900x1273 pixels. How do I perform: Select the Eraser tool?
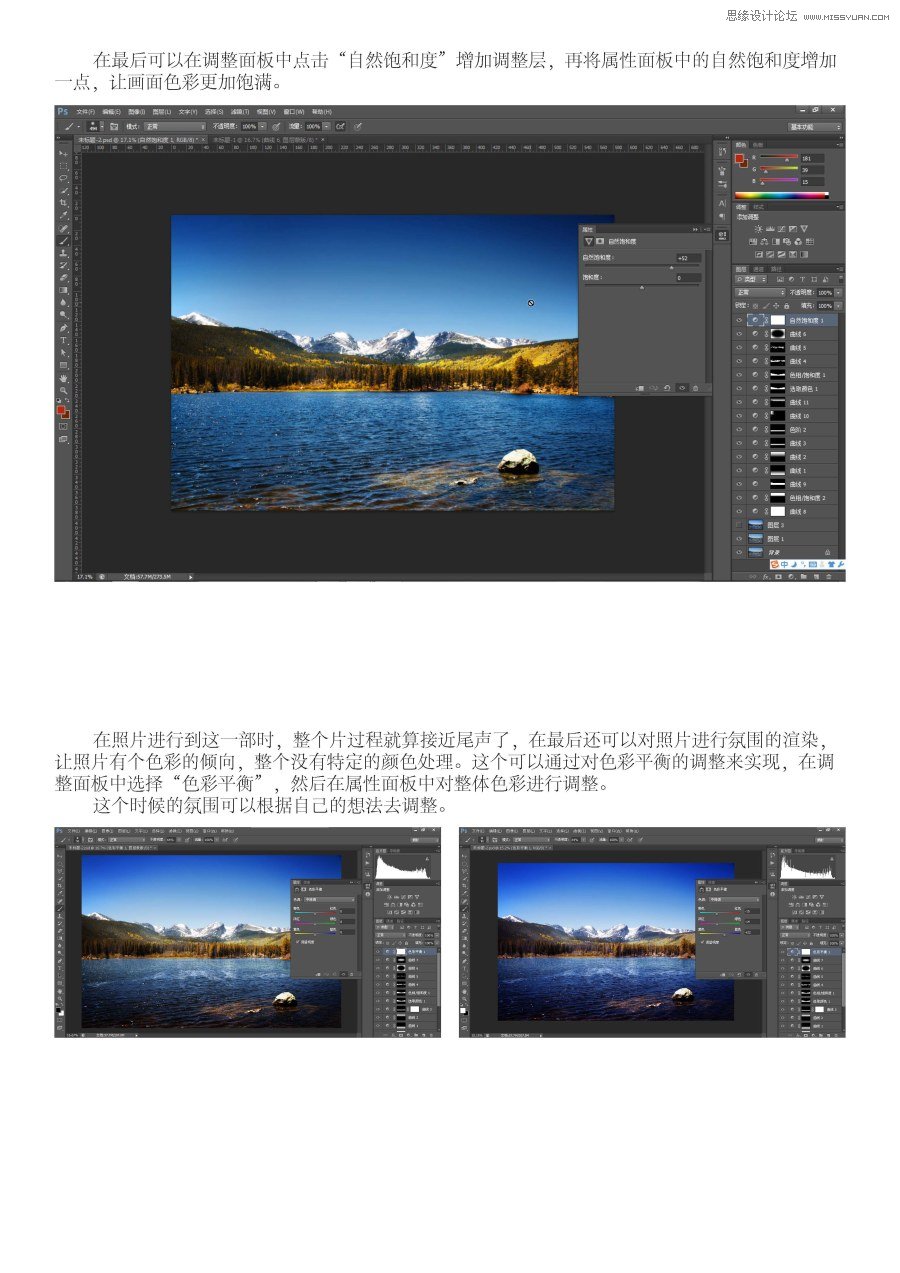tap(63, 276)
